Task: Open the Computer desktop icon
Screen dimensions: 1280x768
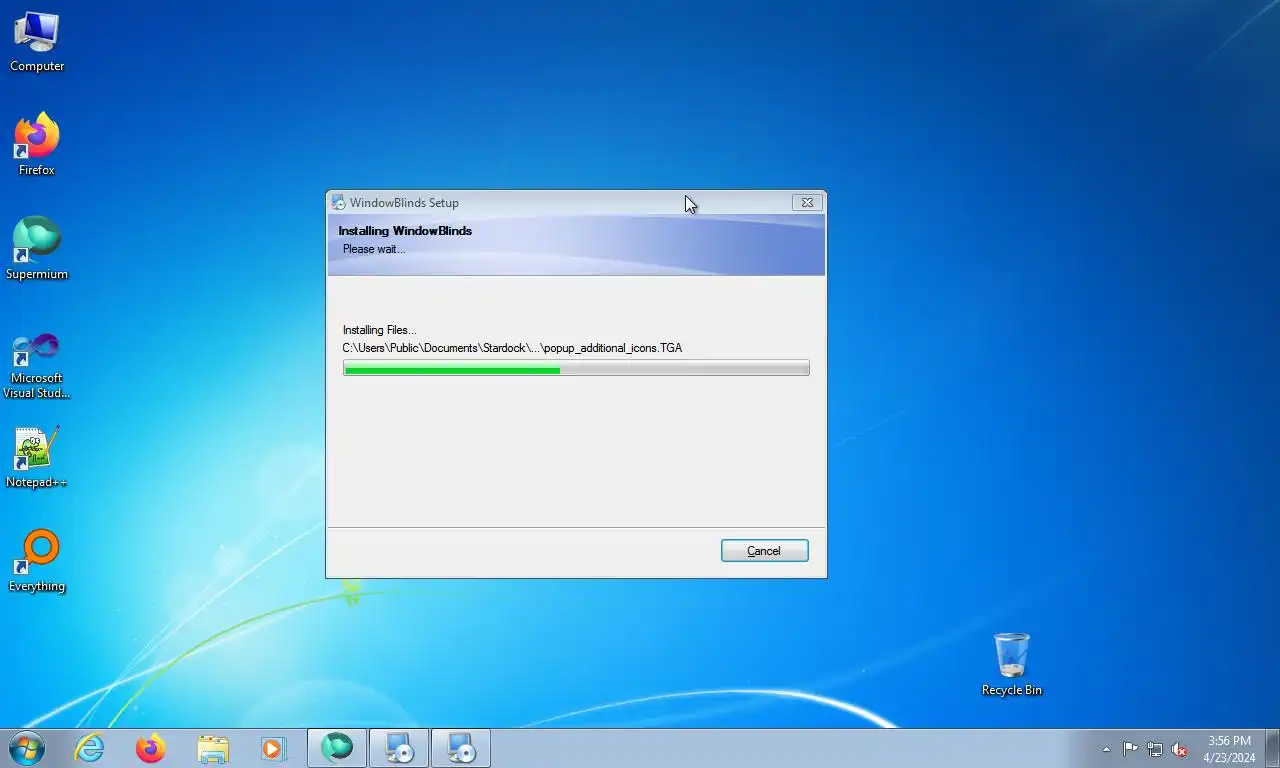Action: click(x=37, y=42)
